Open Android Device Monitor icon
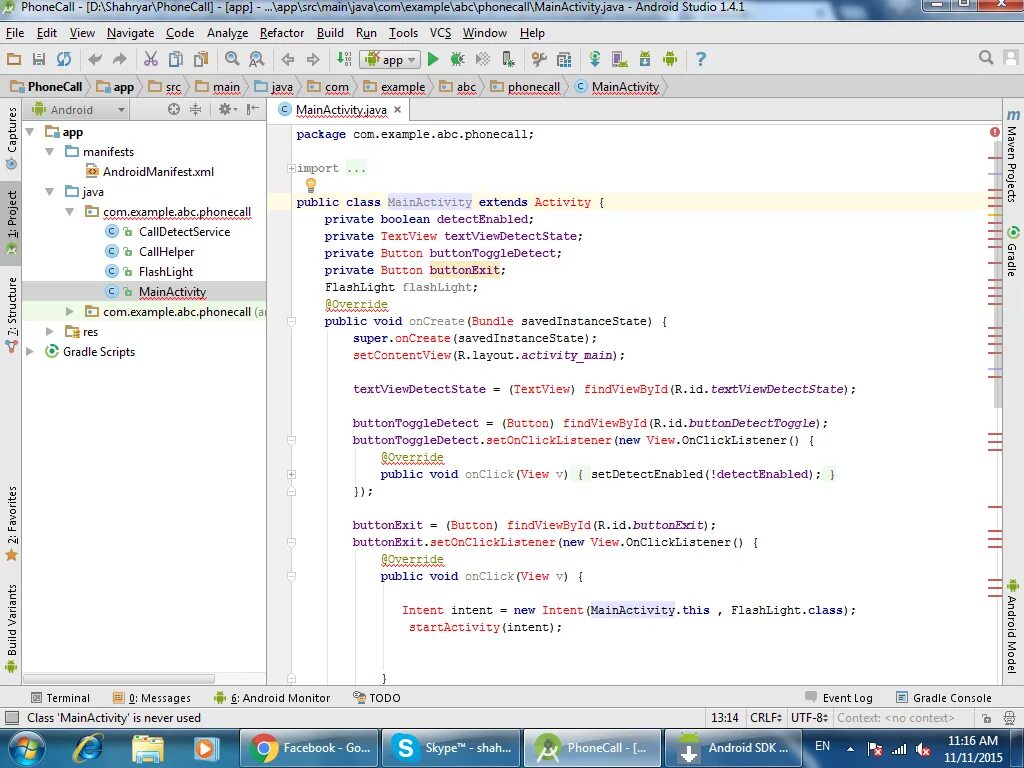The image size is (1024, 768). (x=670, y=59)
